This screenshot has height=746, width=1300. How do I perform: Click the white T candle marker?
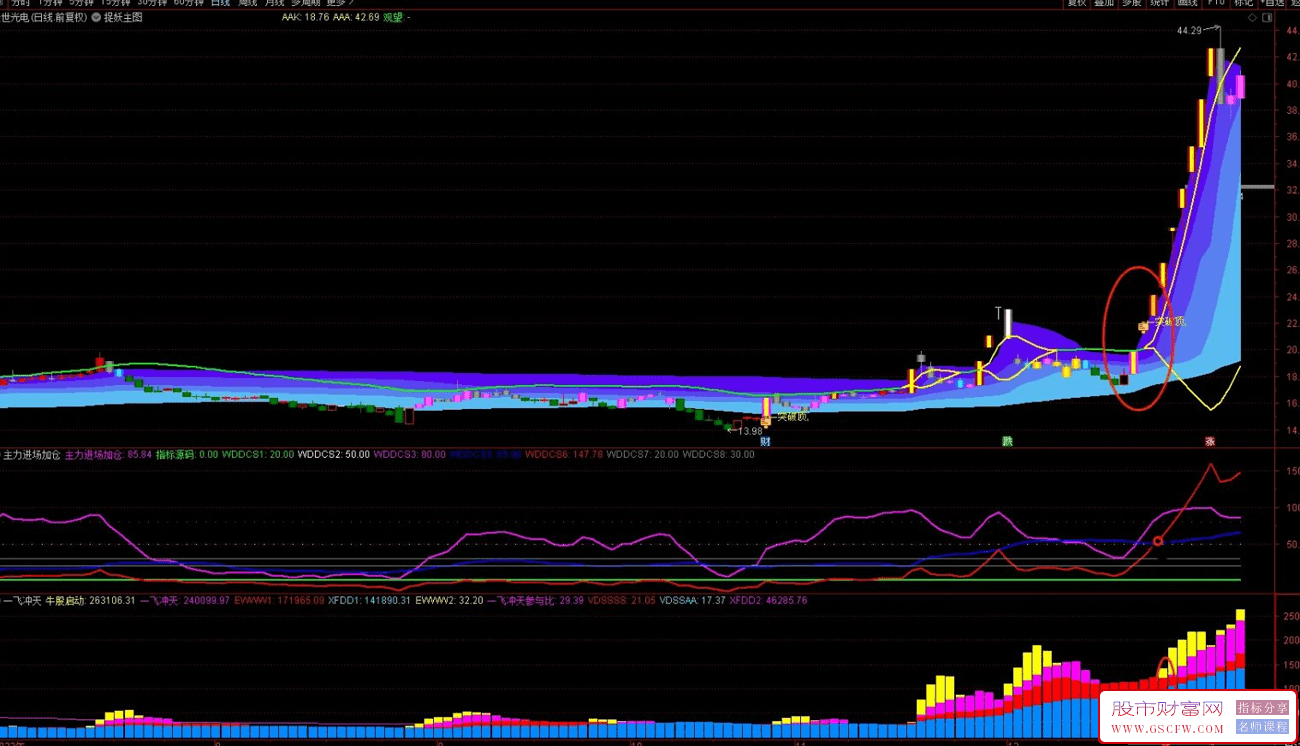pyautogui.click(x=999, y=313)
